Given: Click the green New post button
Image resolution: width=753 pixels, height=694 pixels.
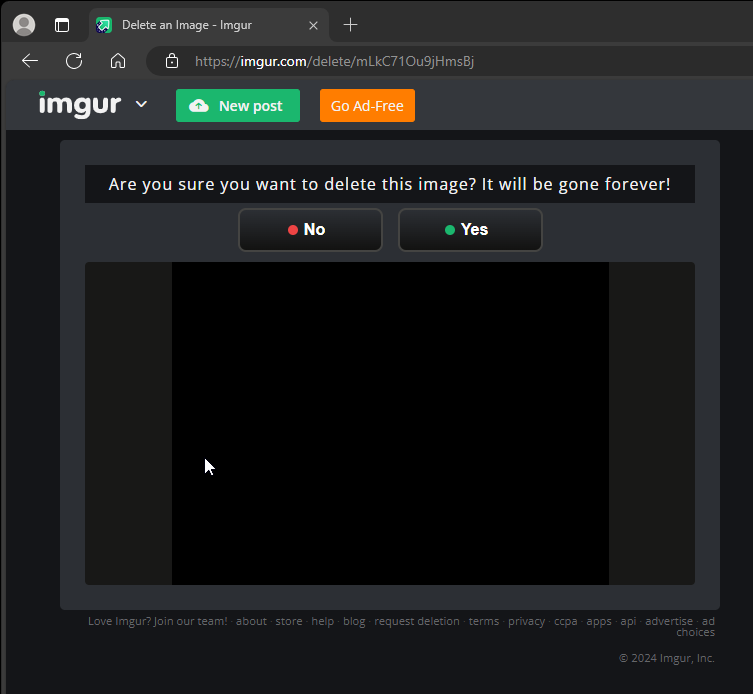Looking at the screenshot, I should coord(238,106).
